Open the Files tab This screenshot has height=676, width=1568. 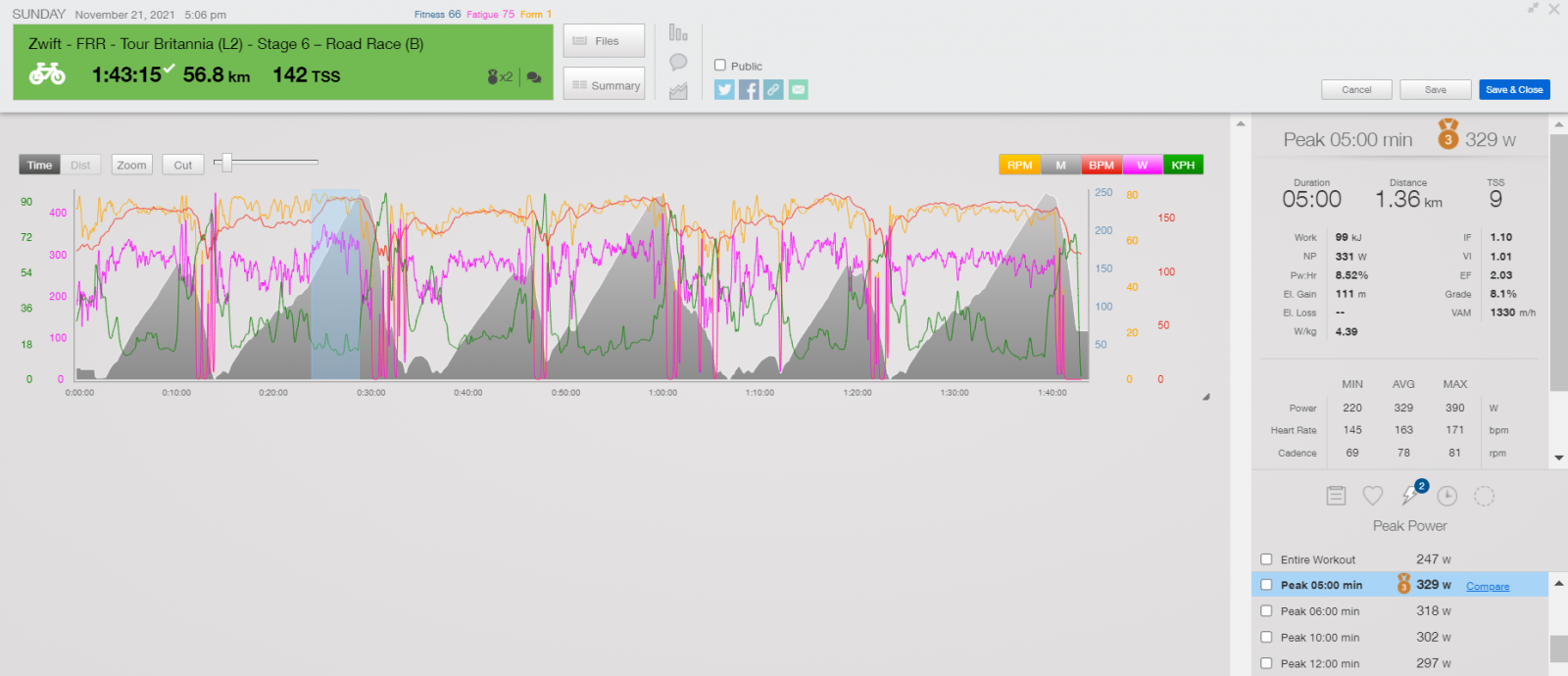click(x=604, y=41)
